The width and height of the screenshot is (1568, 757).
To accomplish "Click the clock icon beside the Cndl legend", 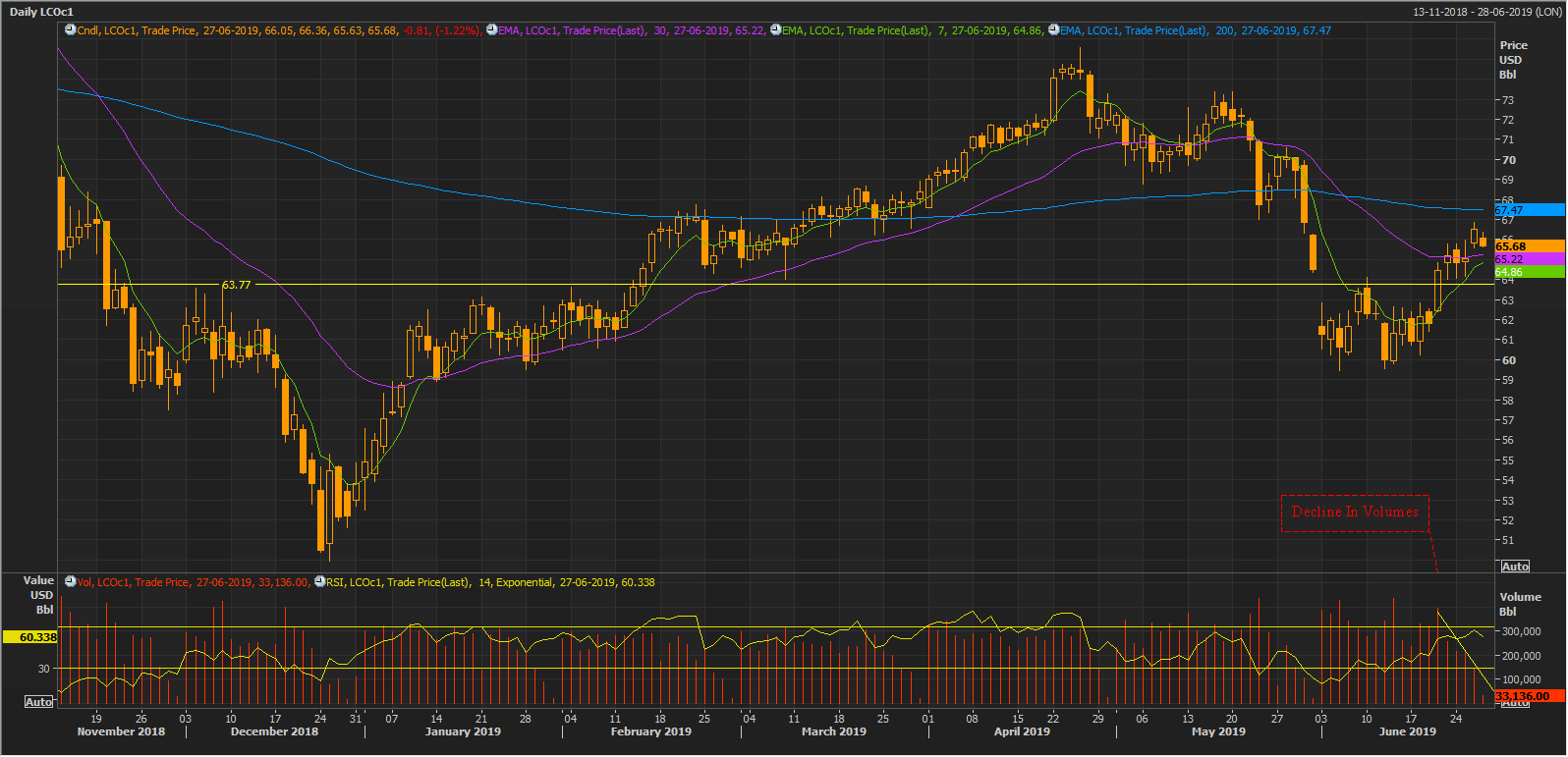I will [71, 30].
